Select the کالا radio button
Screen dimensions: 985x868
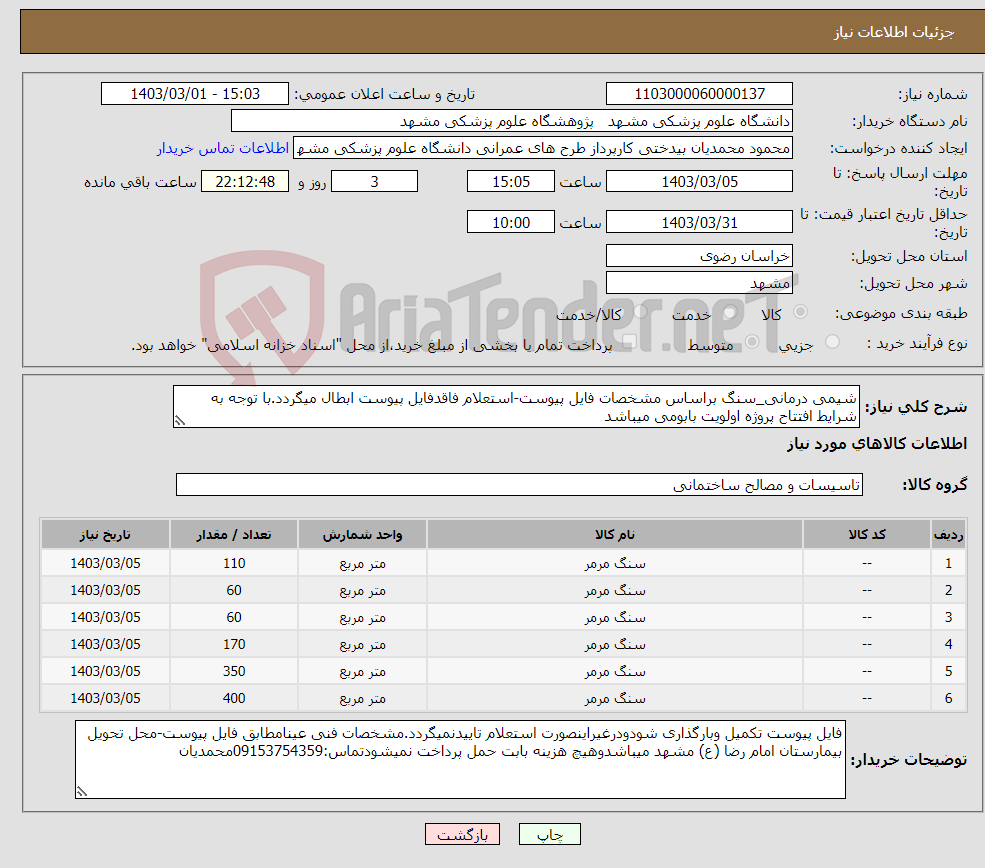(x=800, y=312)
